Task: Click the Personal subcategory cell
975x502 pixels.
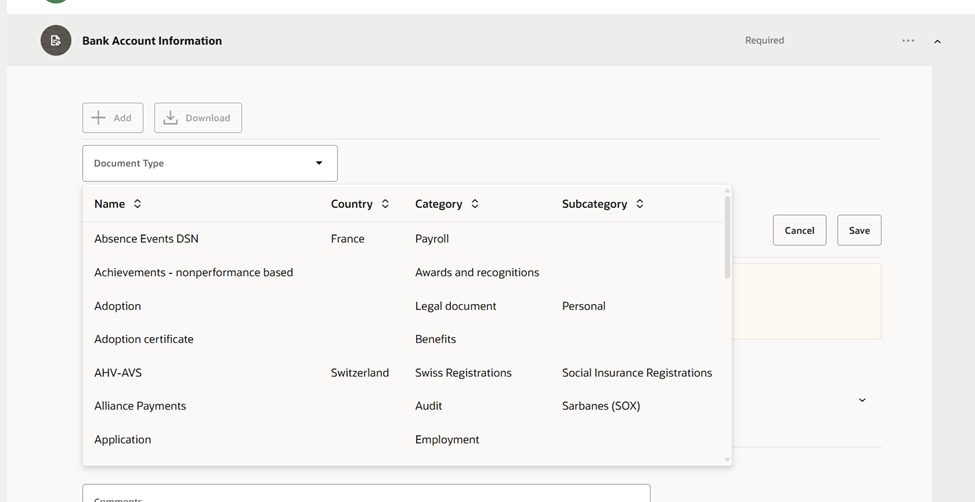Action: point(584,306)
